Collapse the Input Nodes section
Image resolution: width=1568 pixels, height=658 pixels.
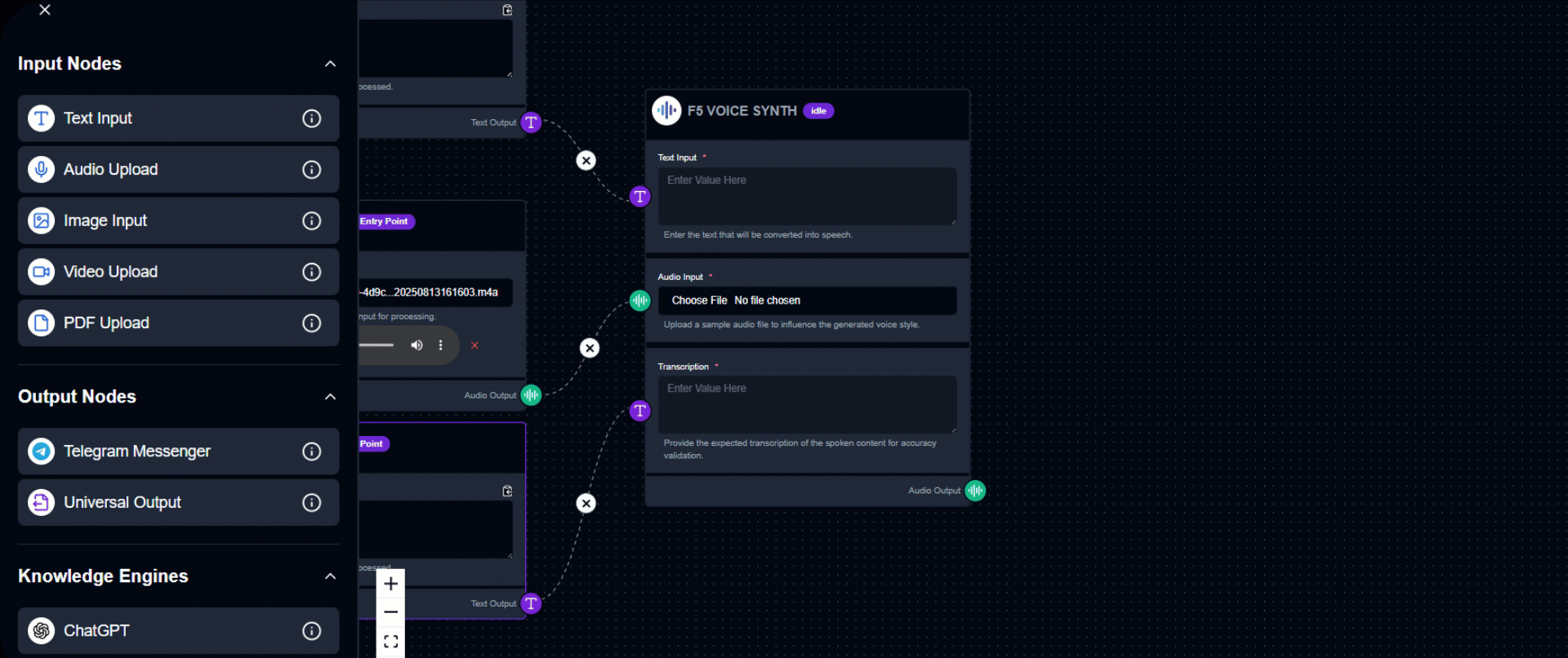tap(330, 64)
